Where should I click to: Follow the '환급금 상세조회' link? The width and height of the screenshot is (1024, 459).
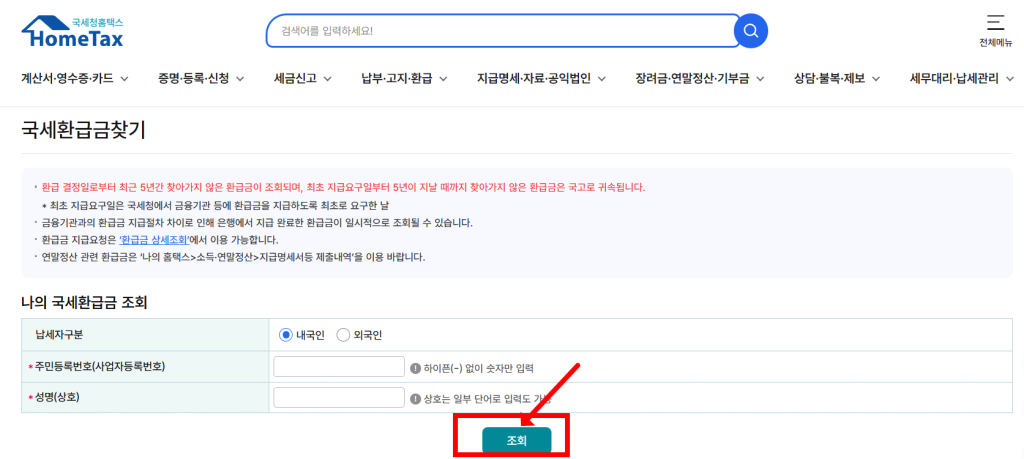pos(154,240)
